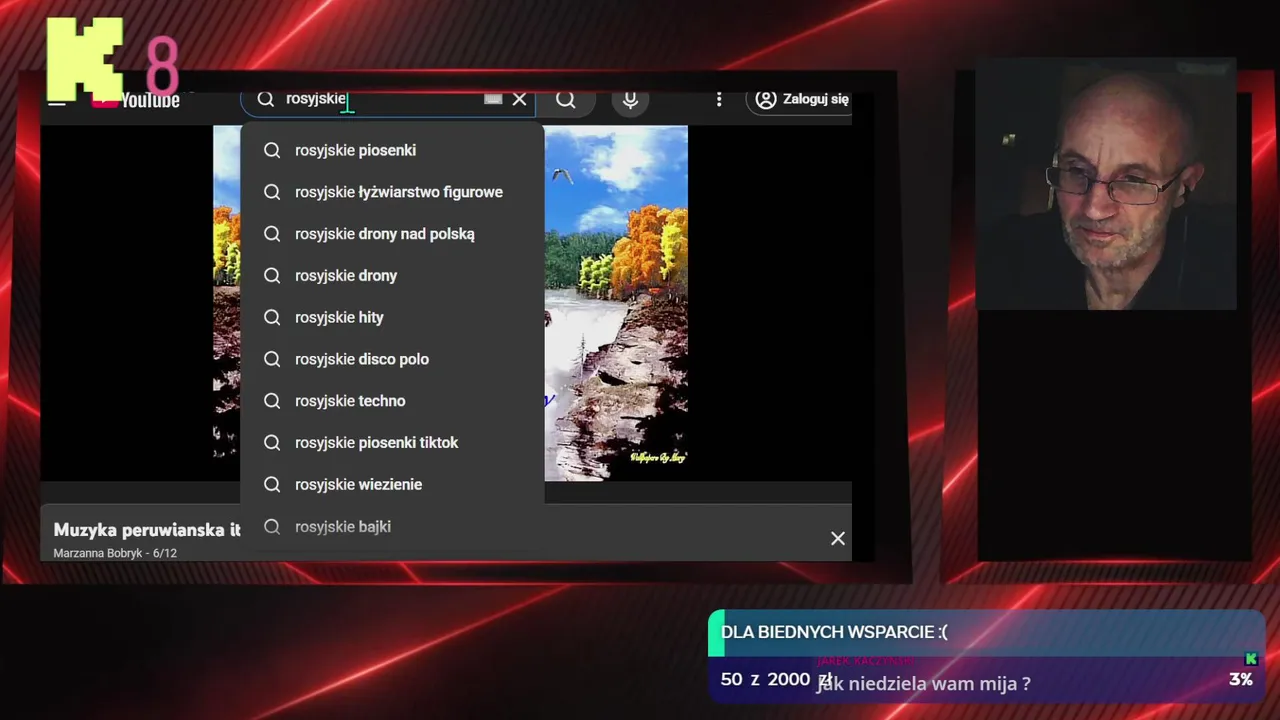Select suggestion 'rosyjskie drony'
The width and height of the screenshot is (1280, 720).
pos(392,275)
